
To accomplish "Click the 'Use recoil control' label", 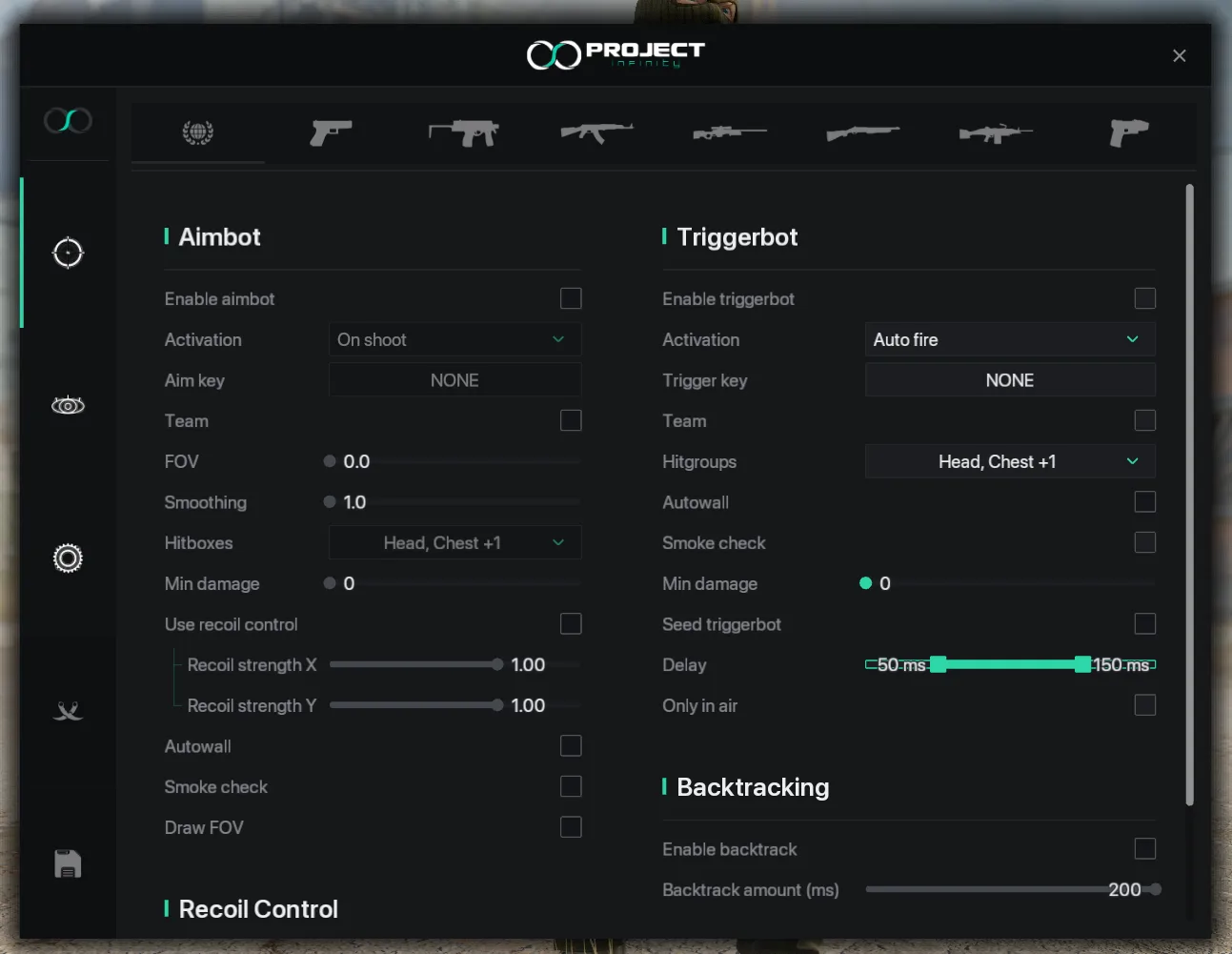I will point(231,624).
